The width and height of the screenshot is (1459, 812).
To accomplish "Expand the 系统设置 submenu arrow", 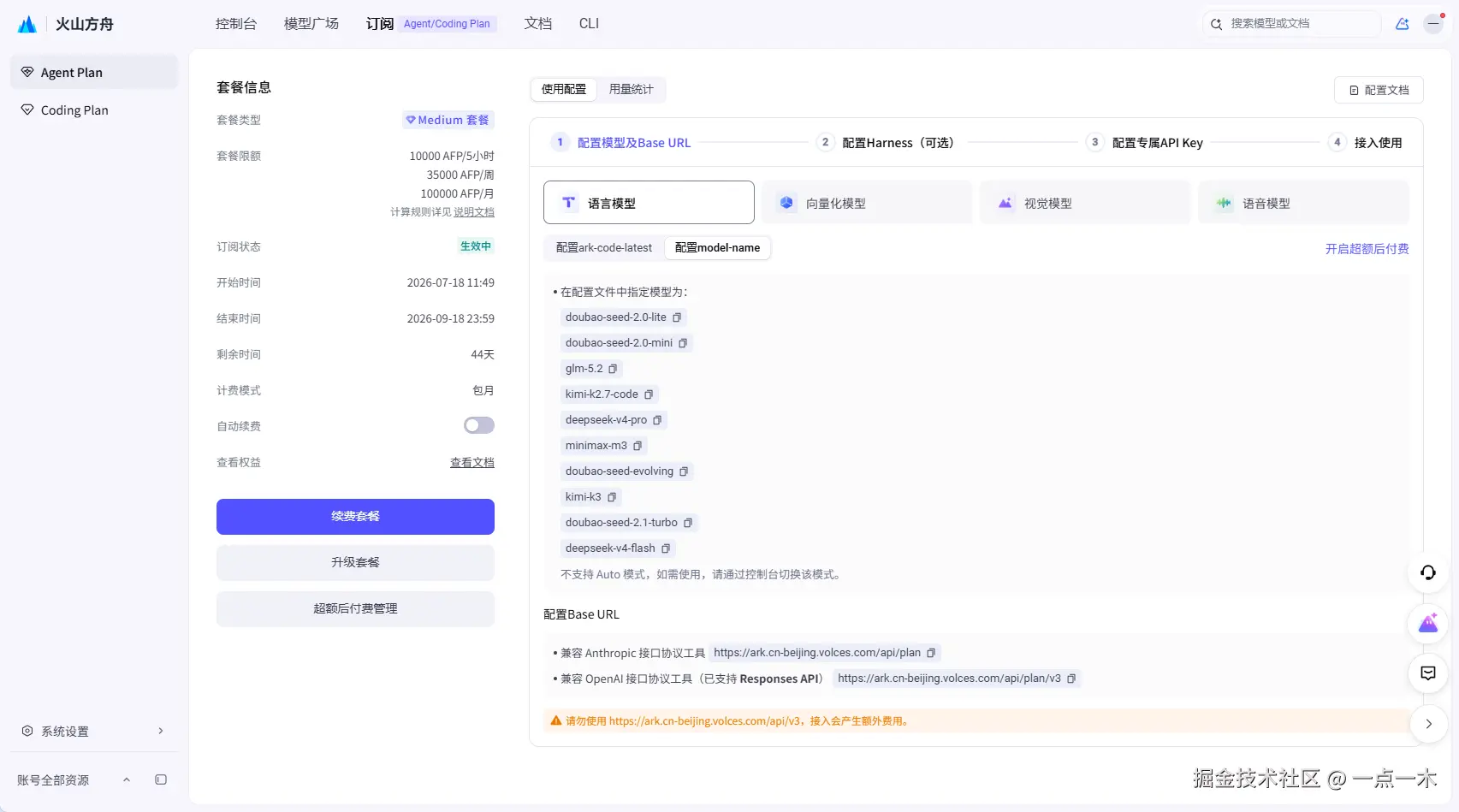I will pyautogui.click(x=161, y=731).
